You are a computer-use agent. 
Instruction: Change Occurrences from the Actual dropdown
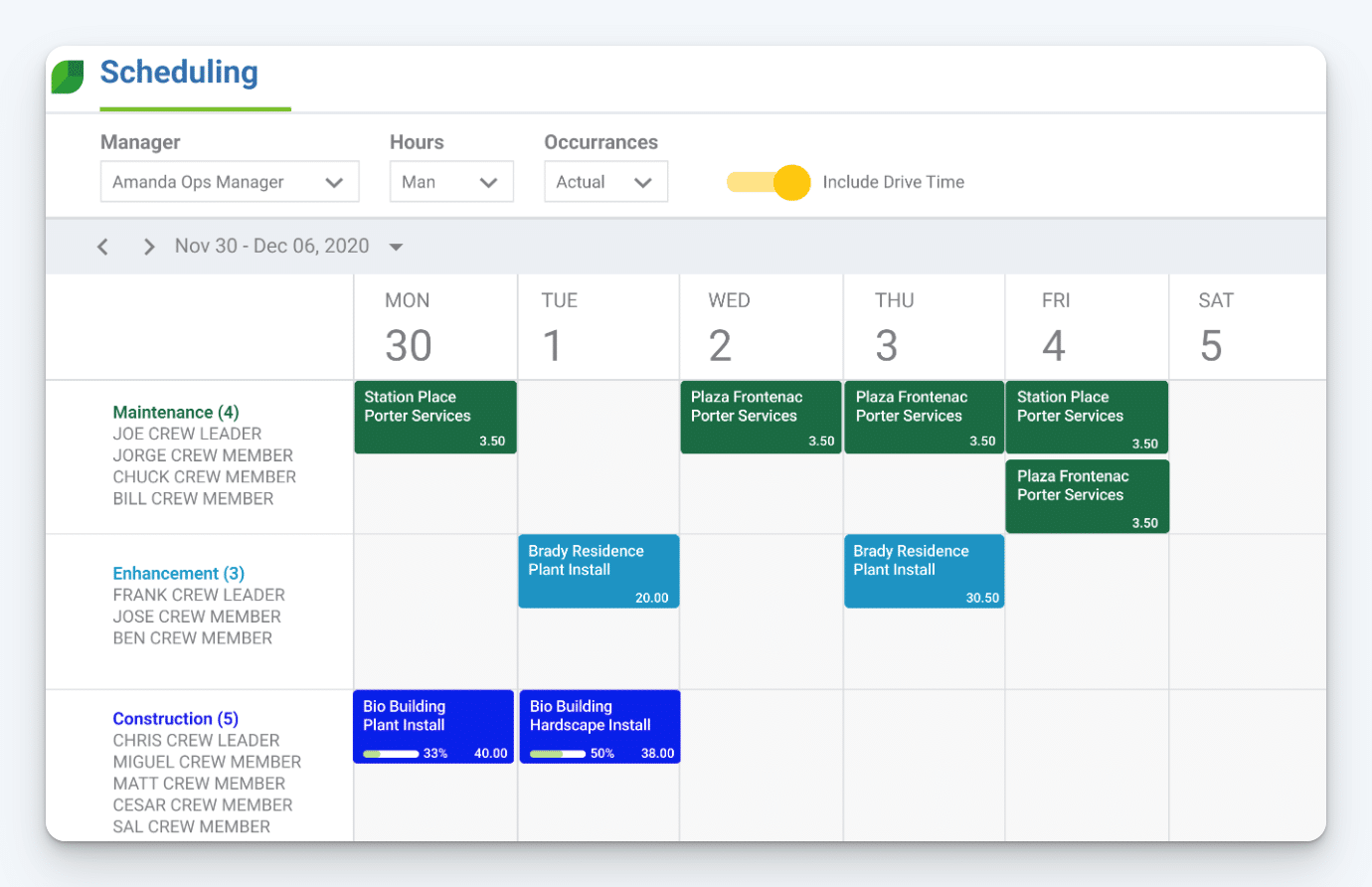(605, 182)
